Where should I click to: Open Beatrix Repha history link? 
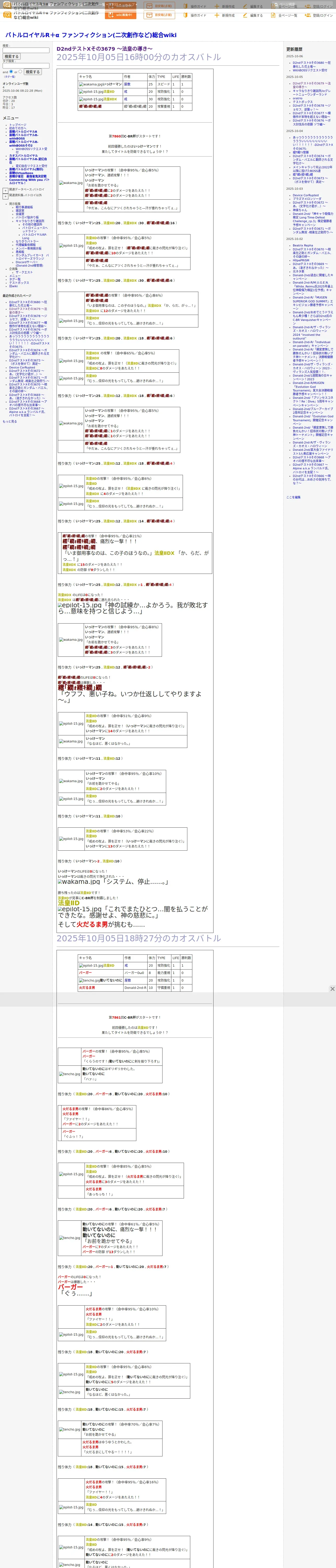coord(303,246)
